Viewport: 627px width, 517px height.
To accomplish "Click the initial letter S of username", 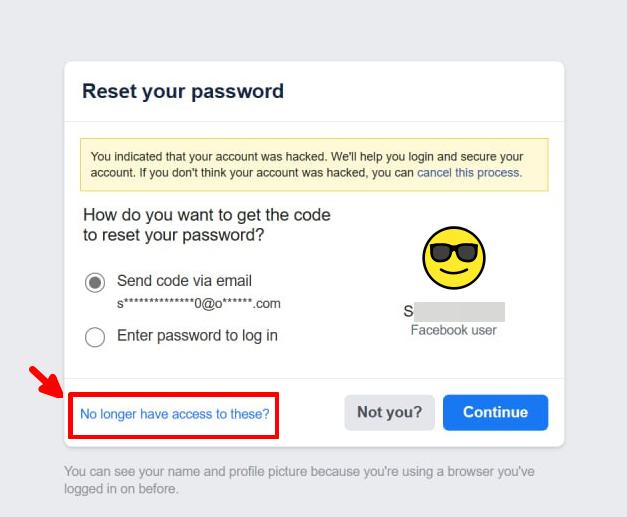I will pos(408,311).
